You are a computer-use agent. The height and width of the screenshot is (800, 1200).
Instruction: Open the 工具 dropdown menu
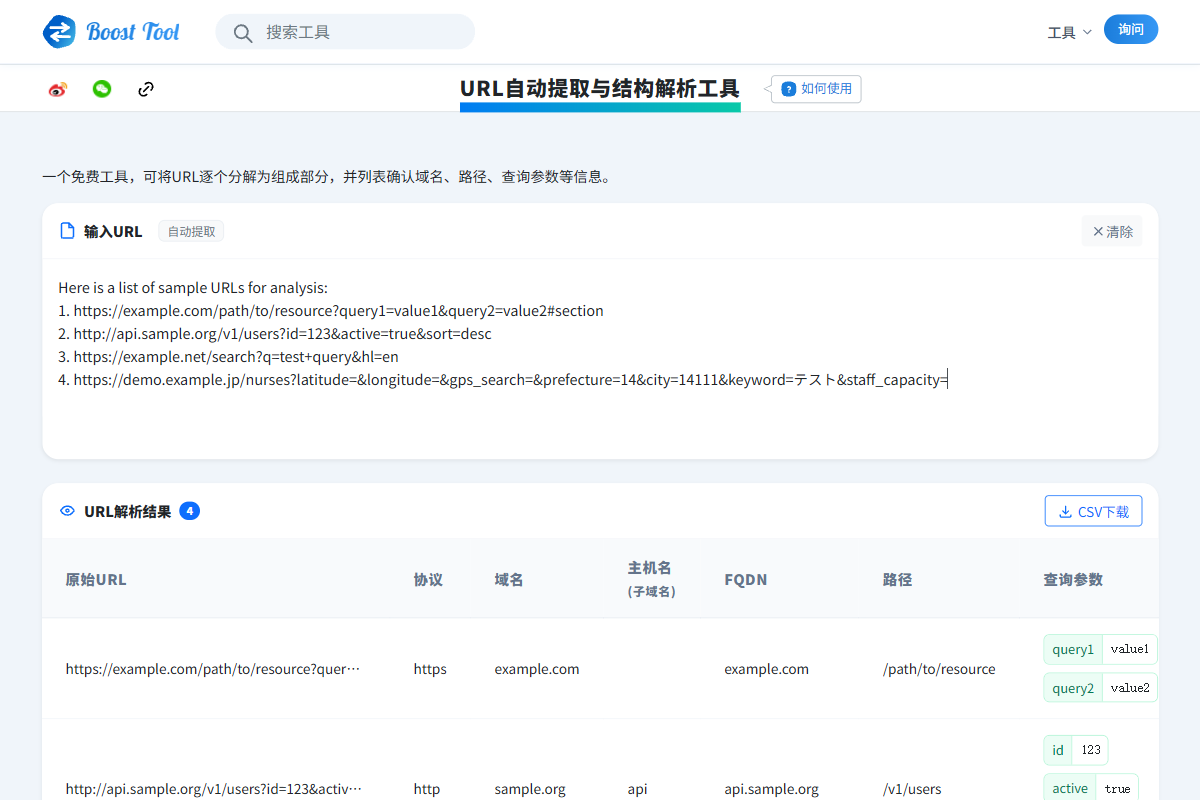click(x=1069, y=32)
